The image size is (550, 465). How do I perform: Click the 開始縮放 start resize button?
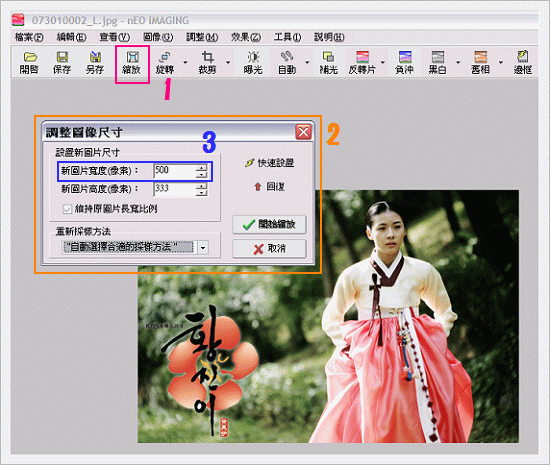point(269,224)
